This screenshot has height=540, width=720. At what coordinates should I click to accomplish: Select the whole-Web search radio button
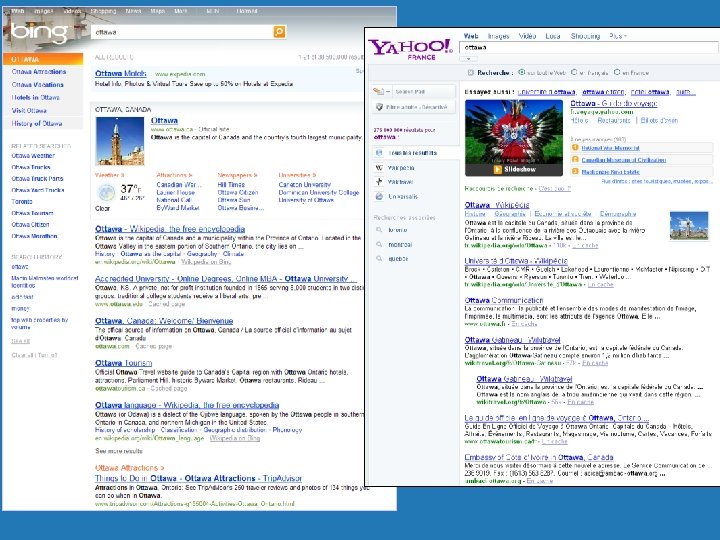coord(522,72)
